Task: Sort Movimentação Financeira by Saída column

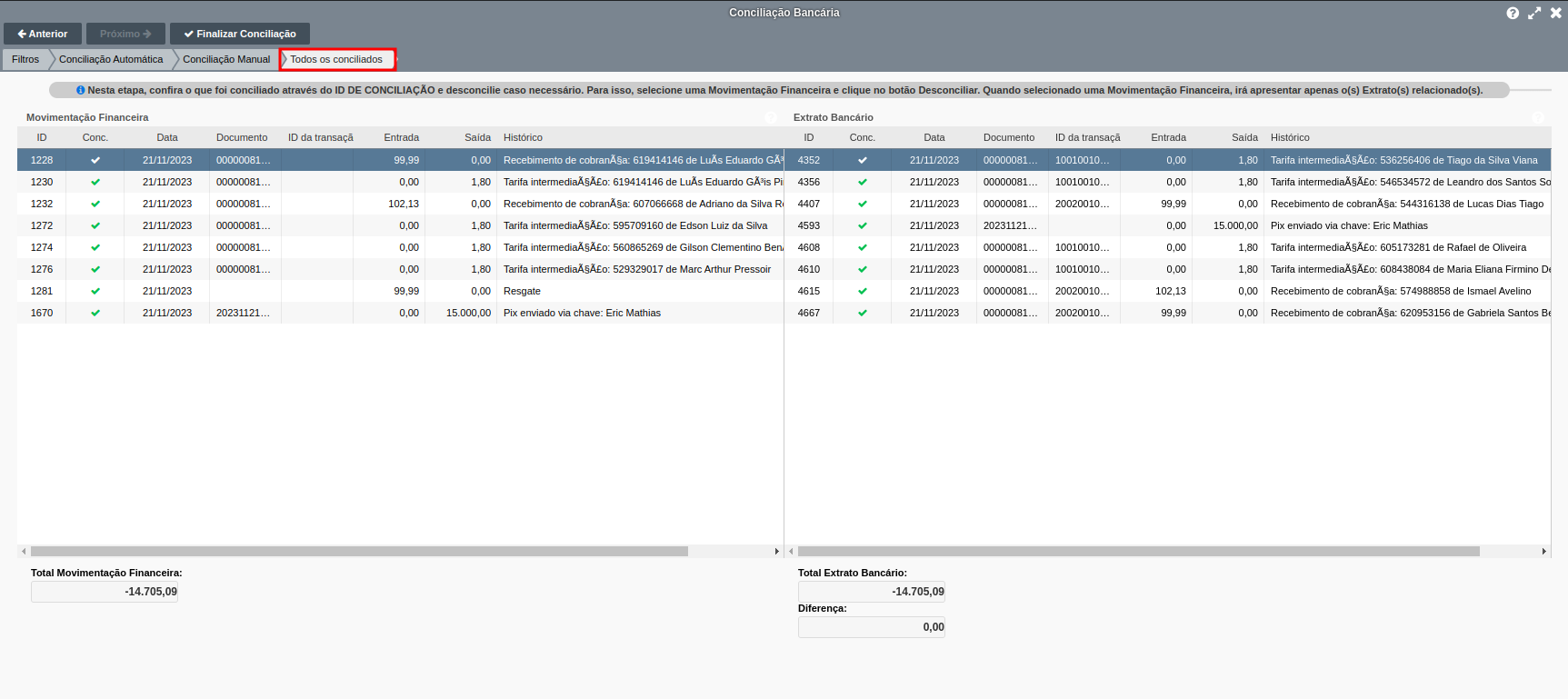Action: click(461, 137)
